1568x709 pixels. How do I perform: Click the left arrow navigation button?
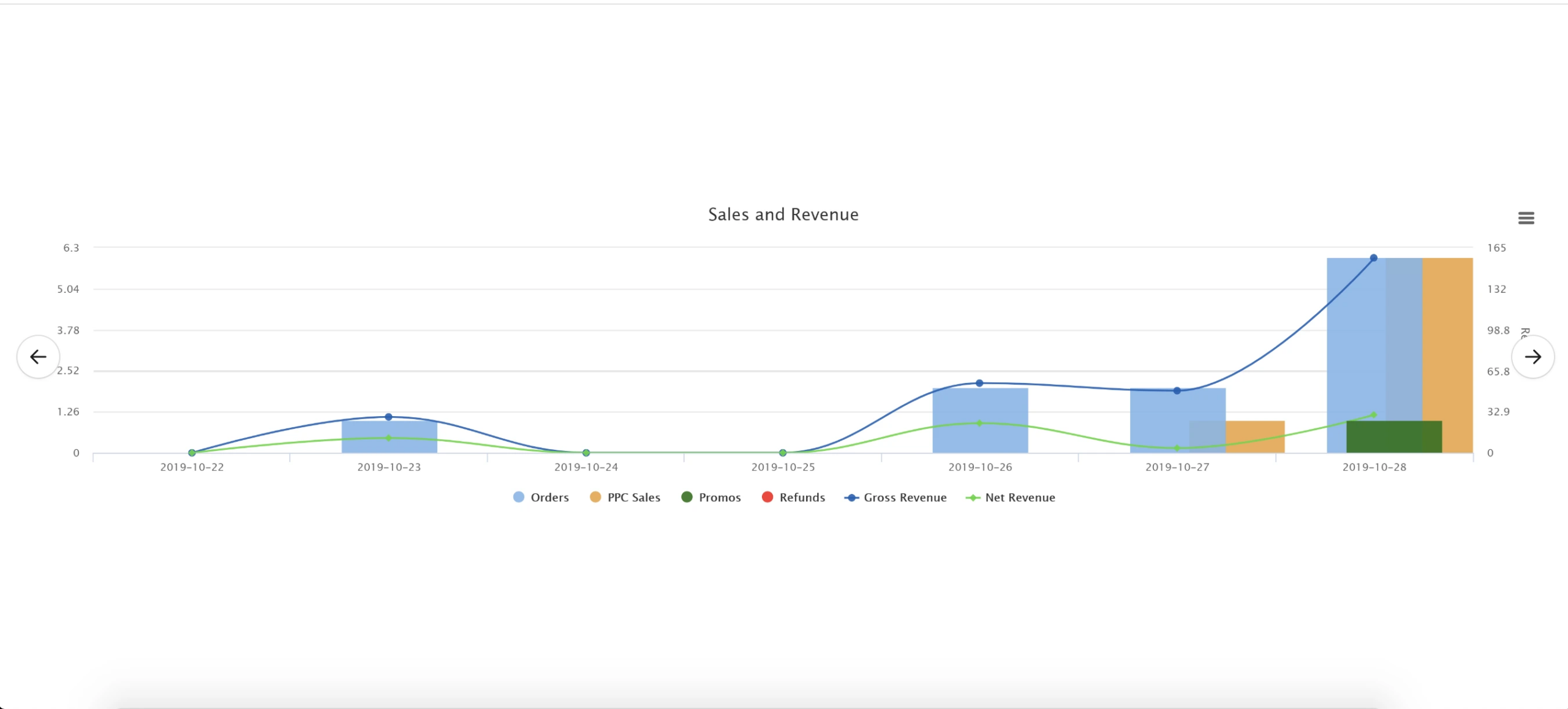(38, 357)
